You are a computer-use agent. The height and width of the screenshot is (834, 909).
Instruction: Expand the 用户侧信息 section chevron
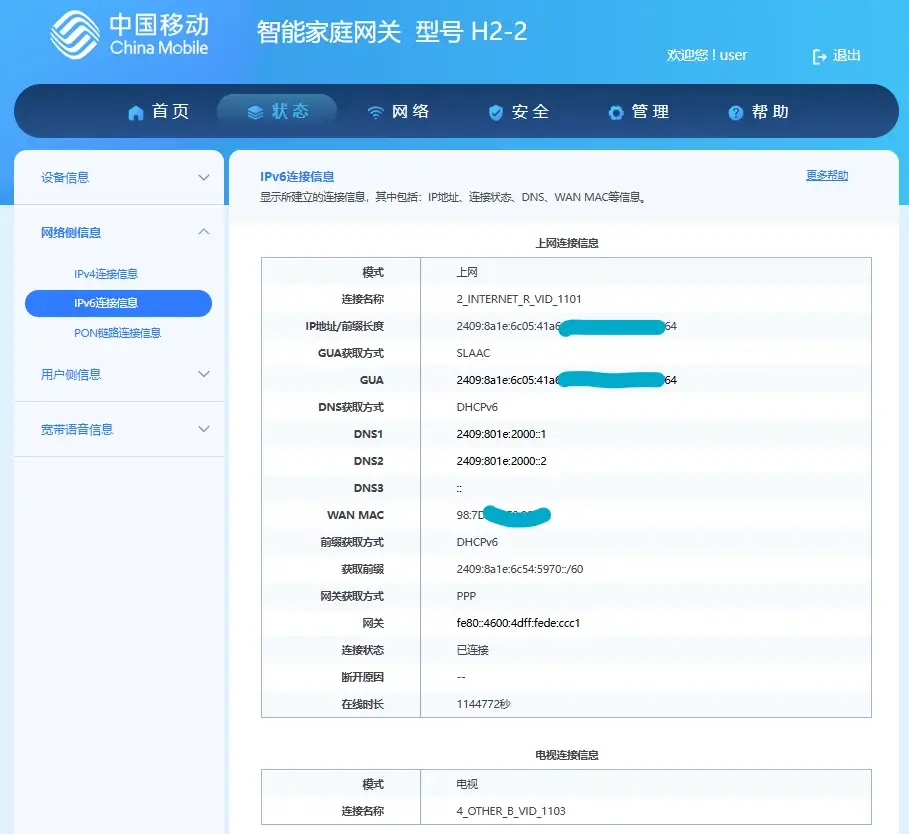(204, 374)
